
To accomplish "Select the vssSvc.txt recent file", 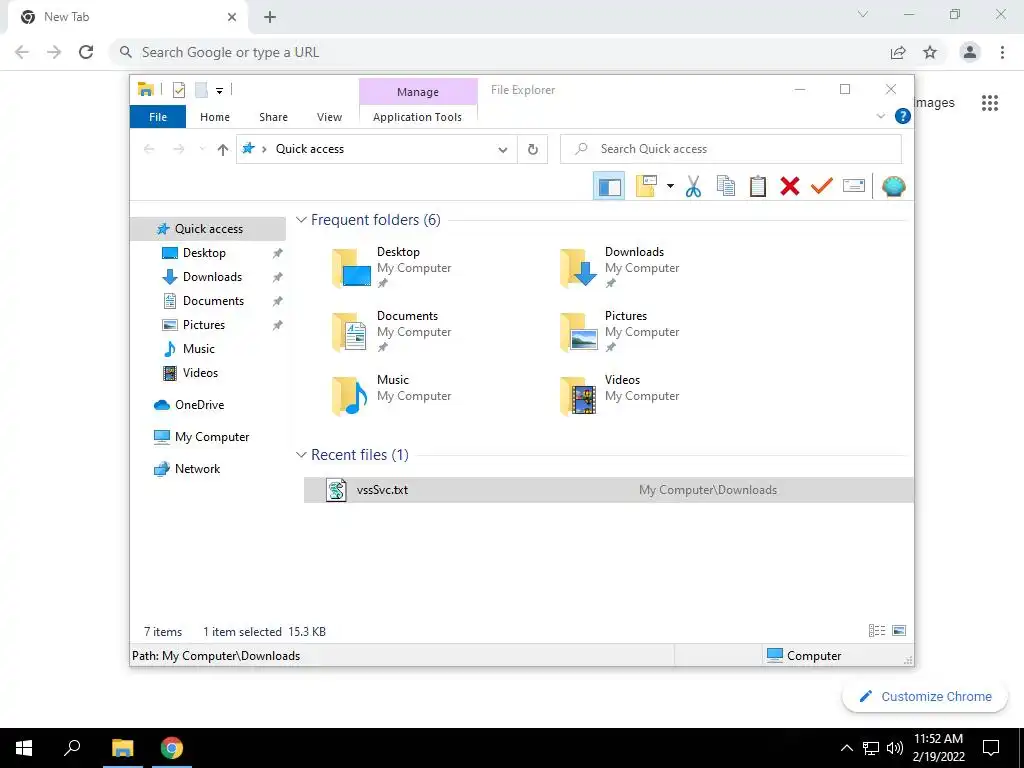I will point(608,490).
